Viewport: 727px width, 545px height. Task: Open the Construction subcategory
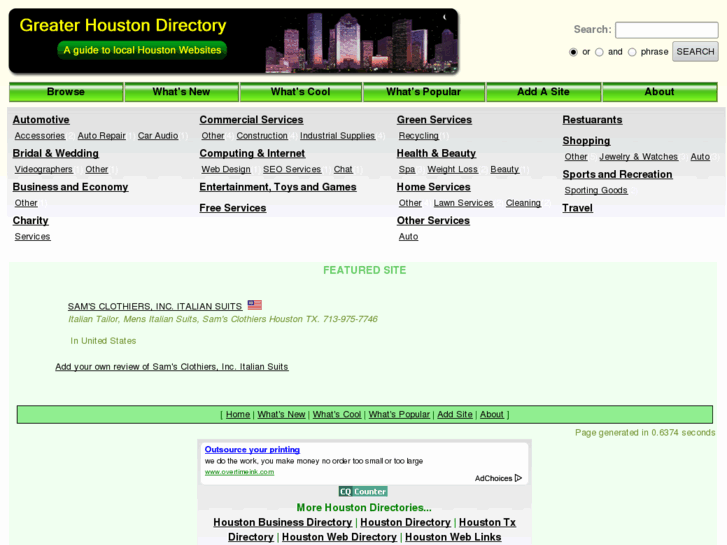point(262,135)
